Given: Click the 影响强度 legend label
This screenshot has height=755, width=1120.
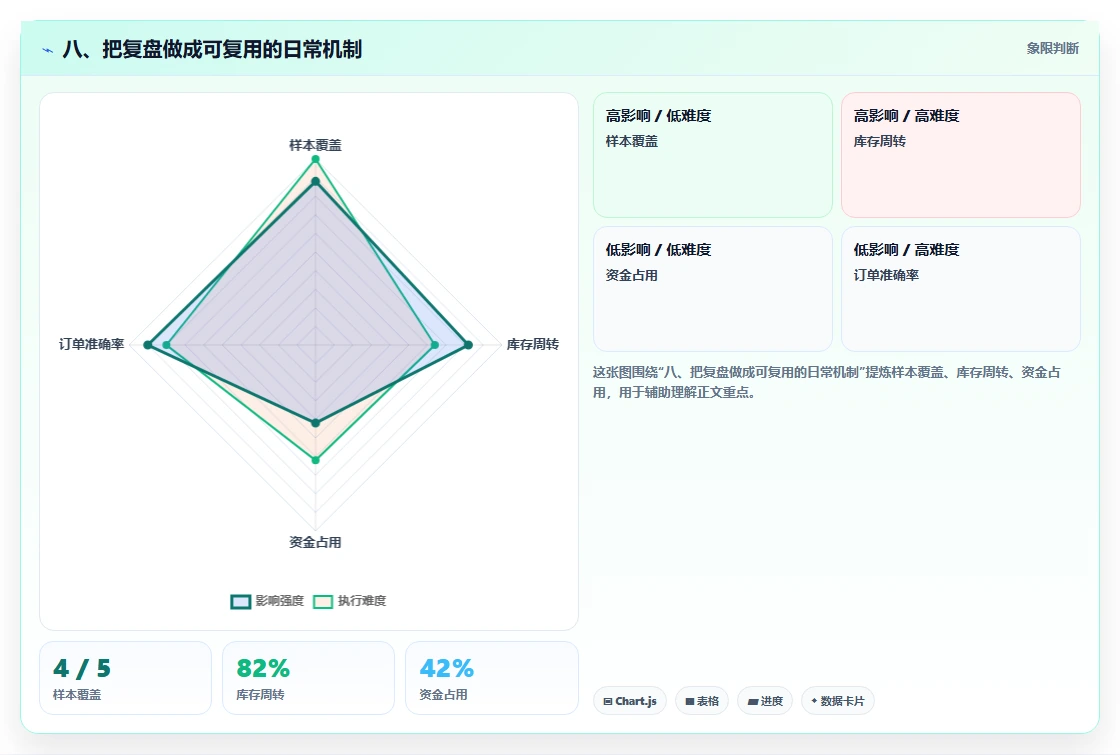Looking at the screenshot, I should [x=280, y=601].
